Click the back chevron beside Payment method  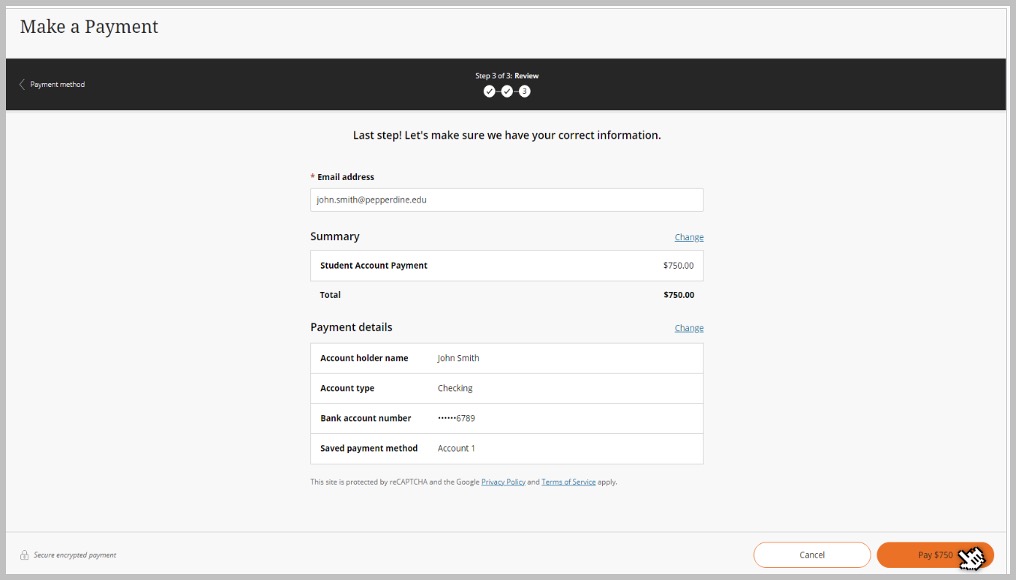[22, 85]
